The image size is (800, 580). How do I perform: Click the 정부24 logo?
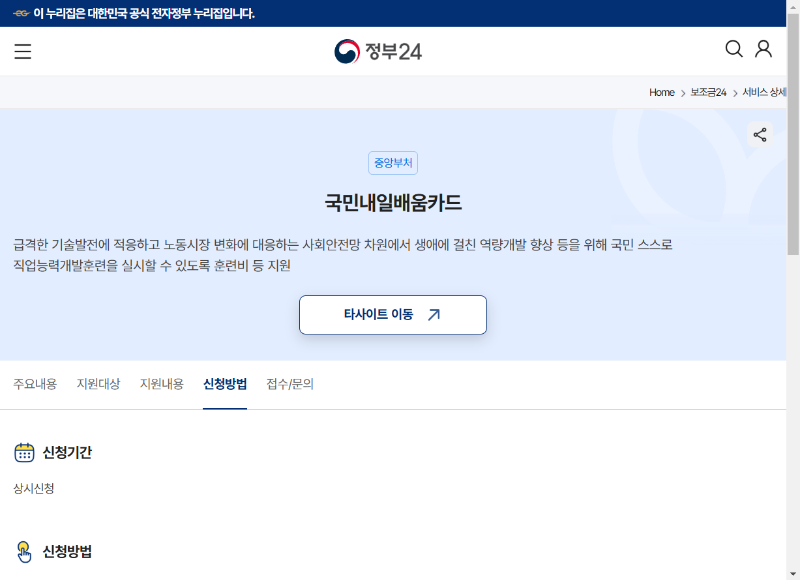[378, 52]
